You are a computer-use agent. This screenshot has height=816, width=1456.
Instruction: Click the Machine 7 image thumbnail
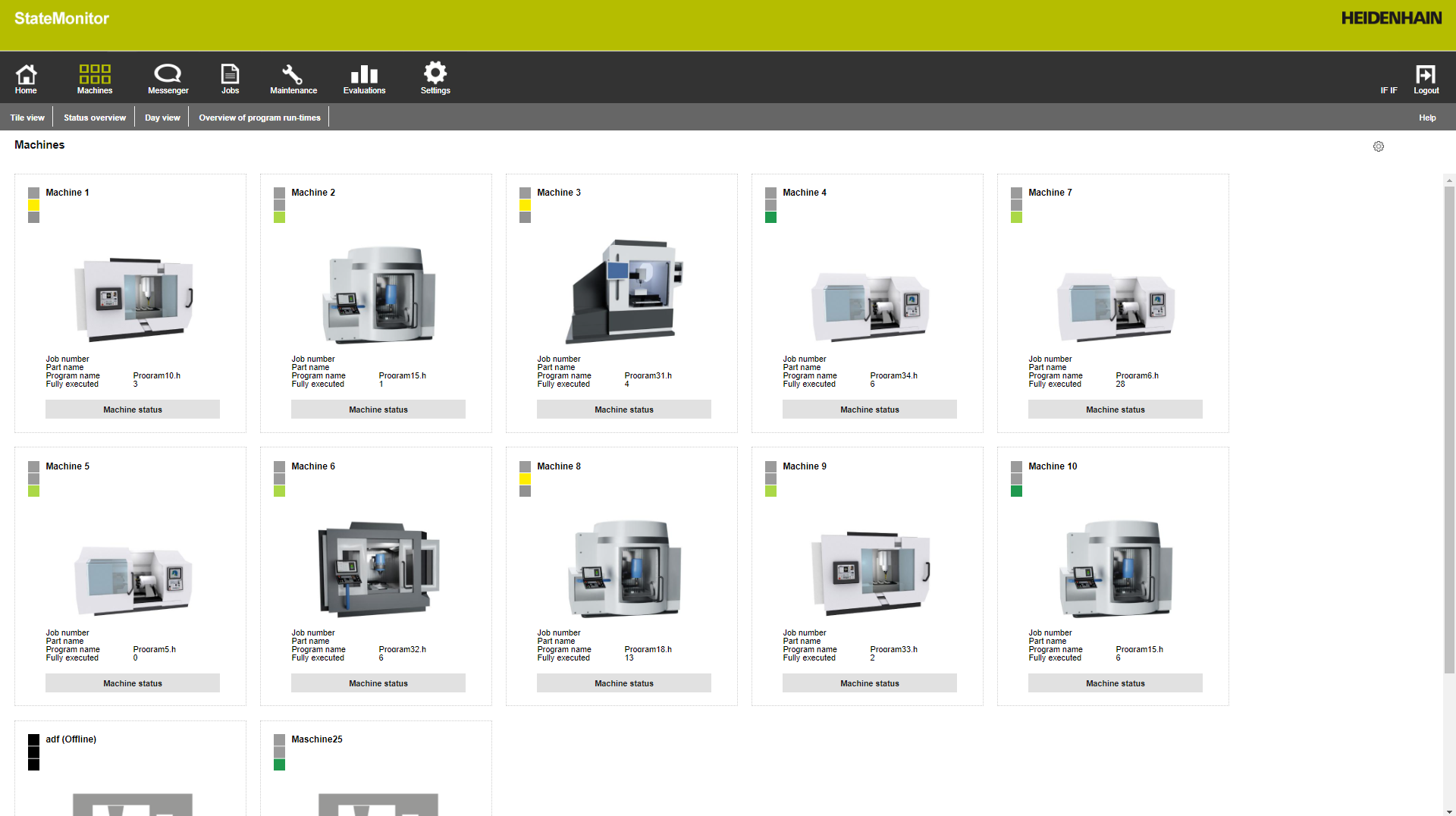tap(1116, 306)
